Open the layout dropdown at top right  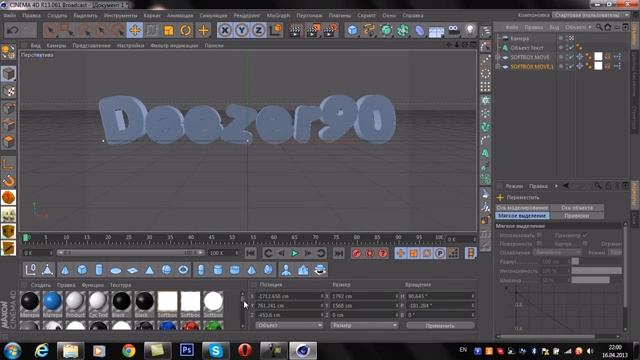pyautogui.click(x=591, y=15)
